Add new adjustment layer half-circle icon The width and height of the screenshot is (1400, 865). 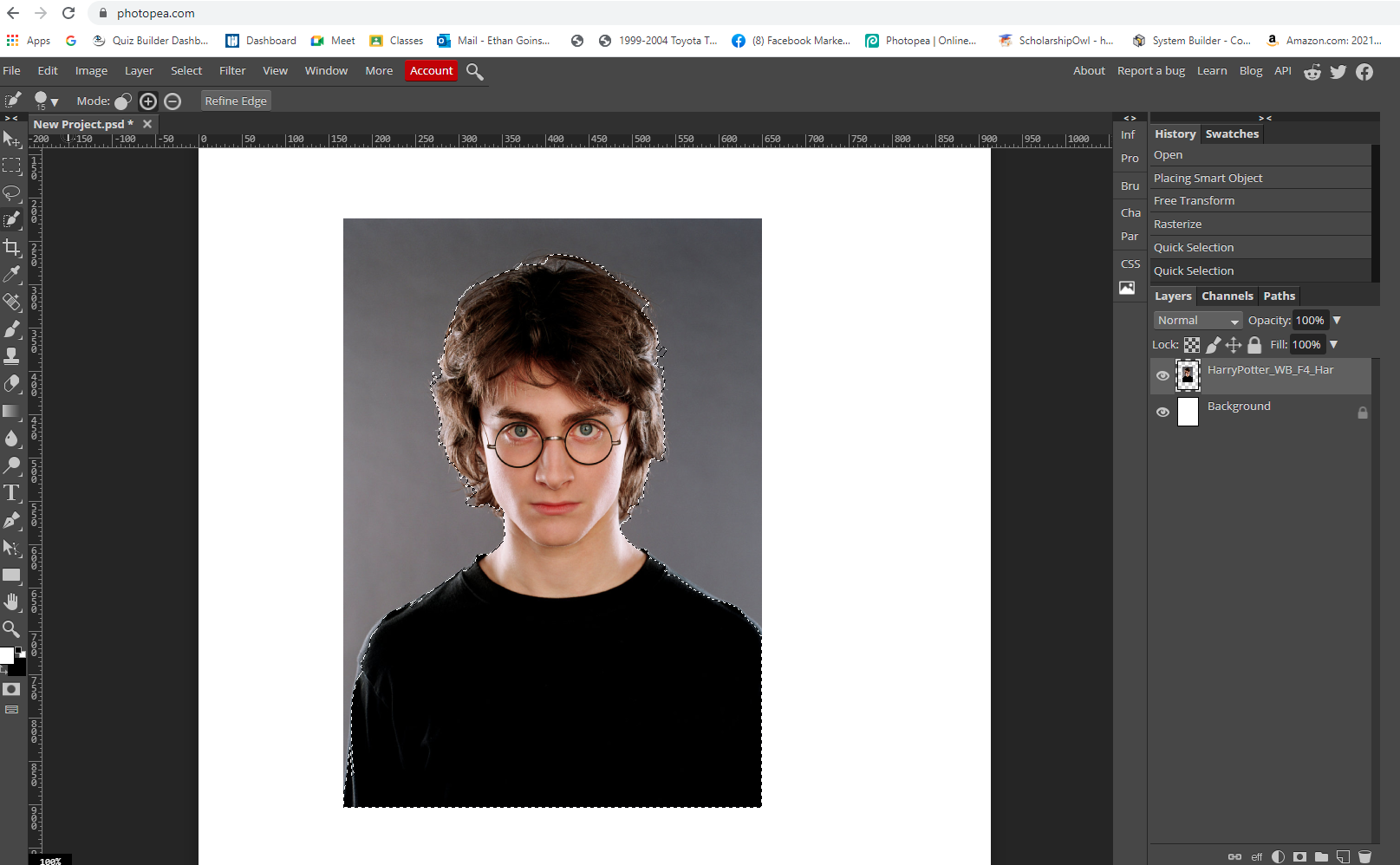(x=1278, y=856)
